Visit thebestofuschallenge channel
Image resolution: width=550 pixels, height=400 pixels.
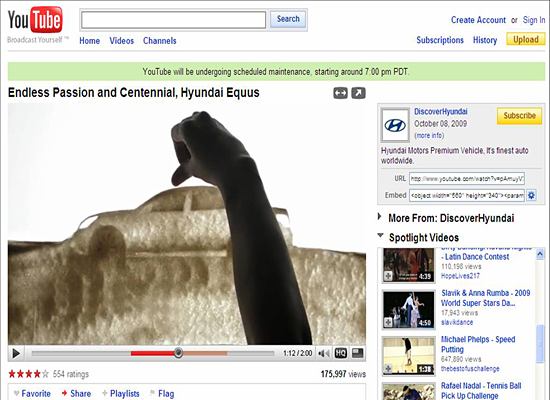(470, 369)
